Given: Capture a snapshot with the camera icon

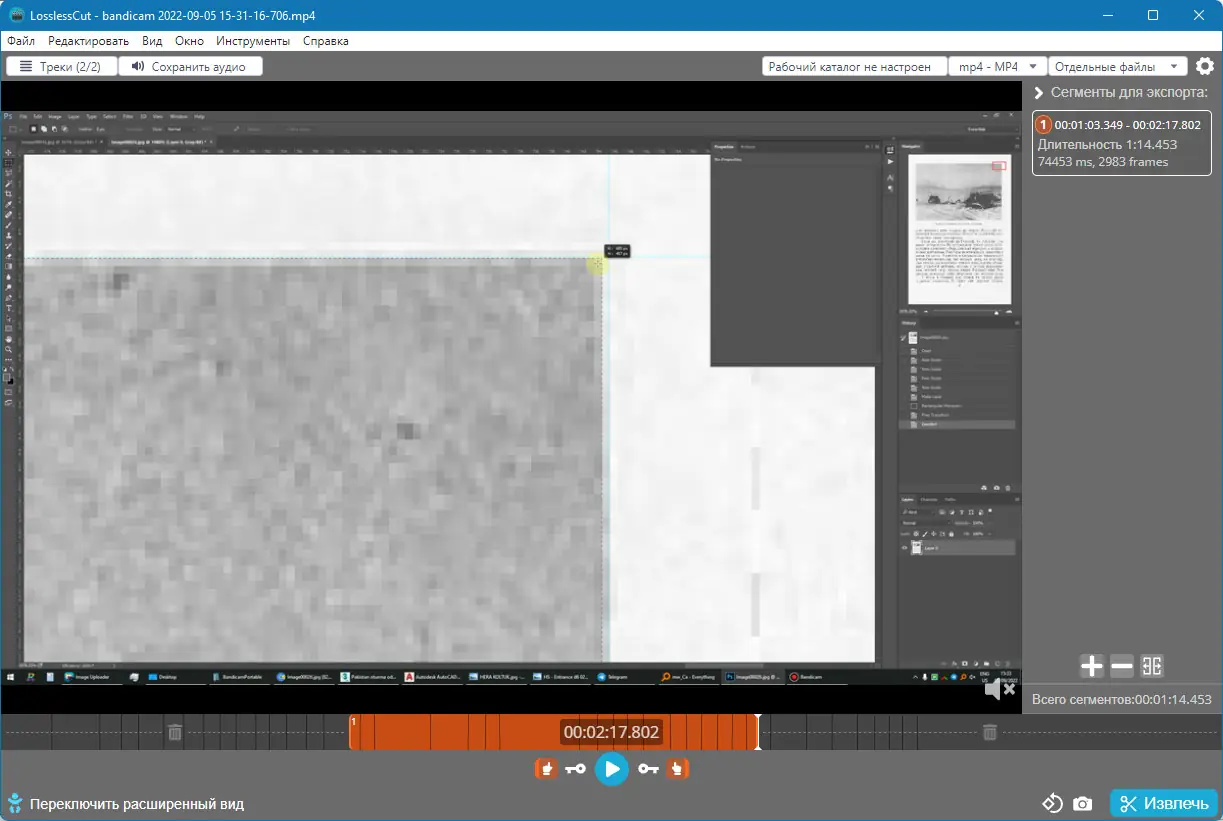Looking at the screenshot, I should click(x=1082, y=803).
